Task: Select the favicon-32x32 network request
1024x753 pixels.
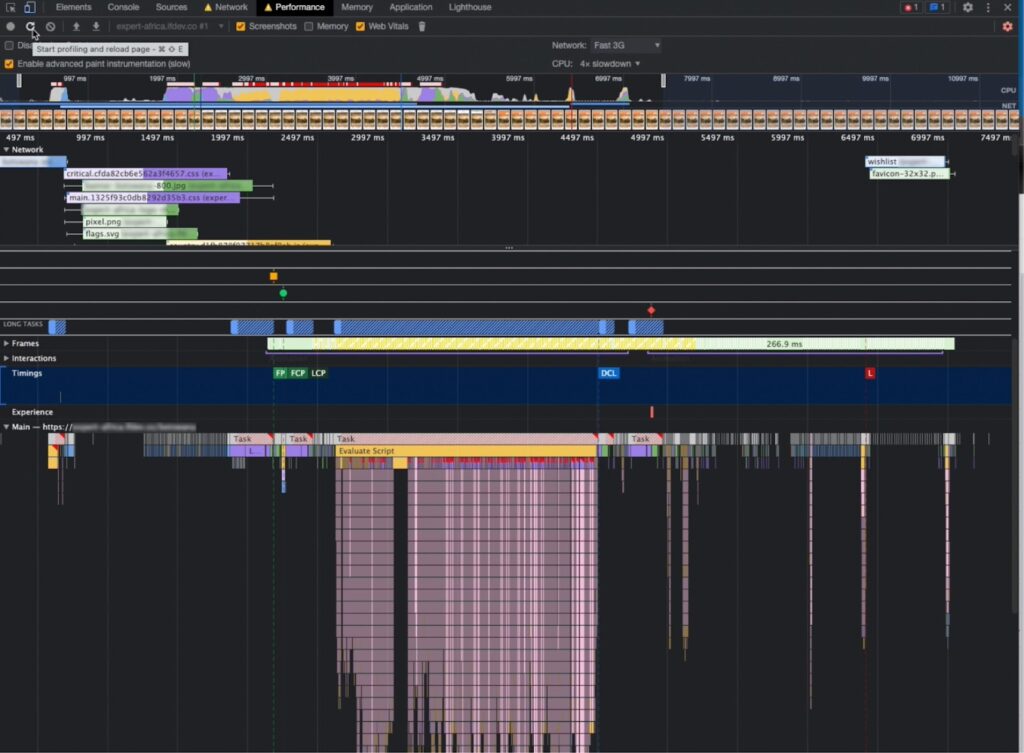Action: 909,174
